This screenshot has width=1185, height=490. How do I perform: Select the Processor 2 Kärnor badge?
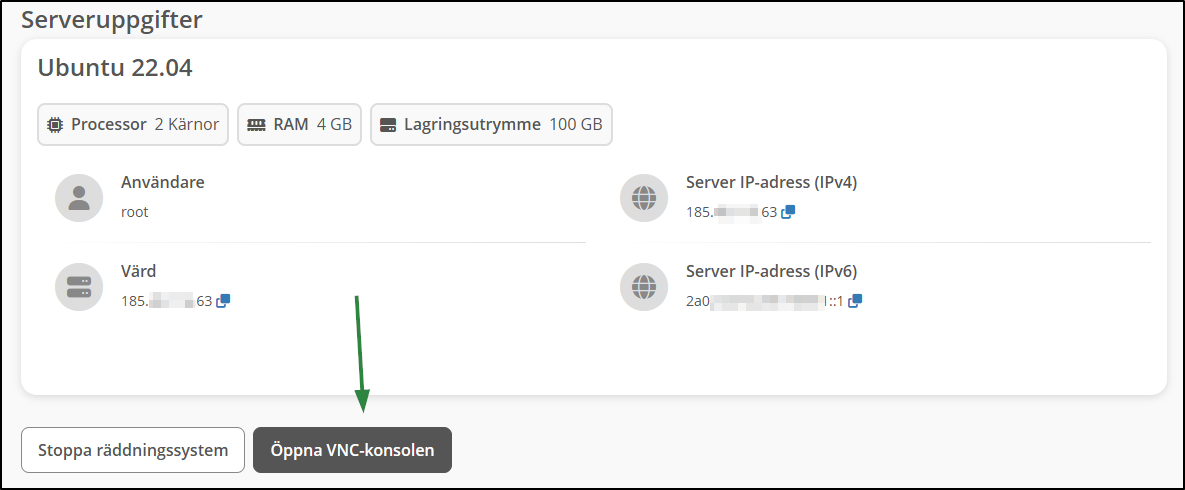click(x=134, y=125)
